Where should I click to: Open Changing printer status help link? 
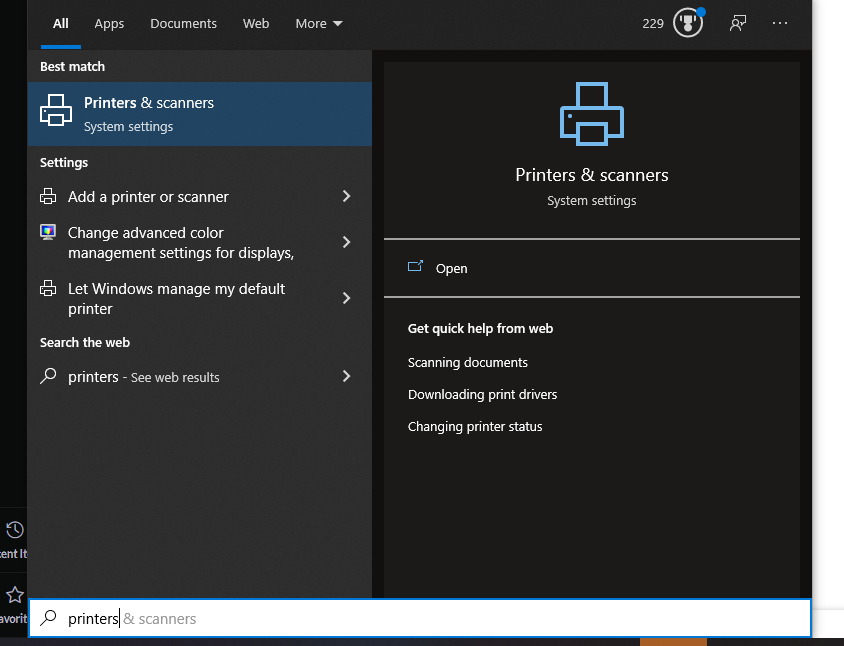[x=475, y=426]
